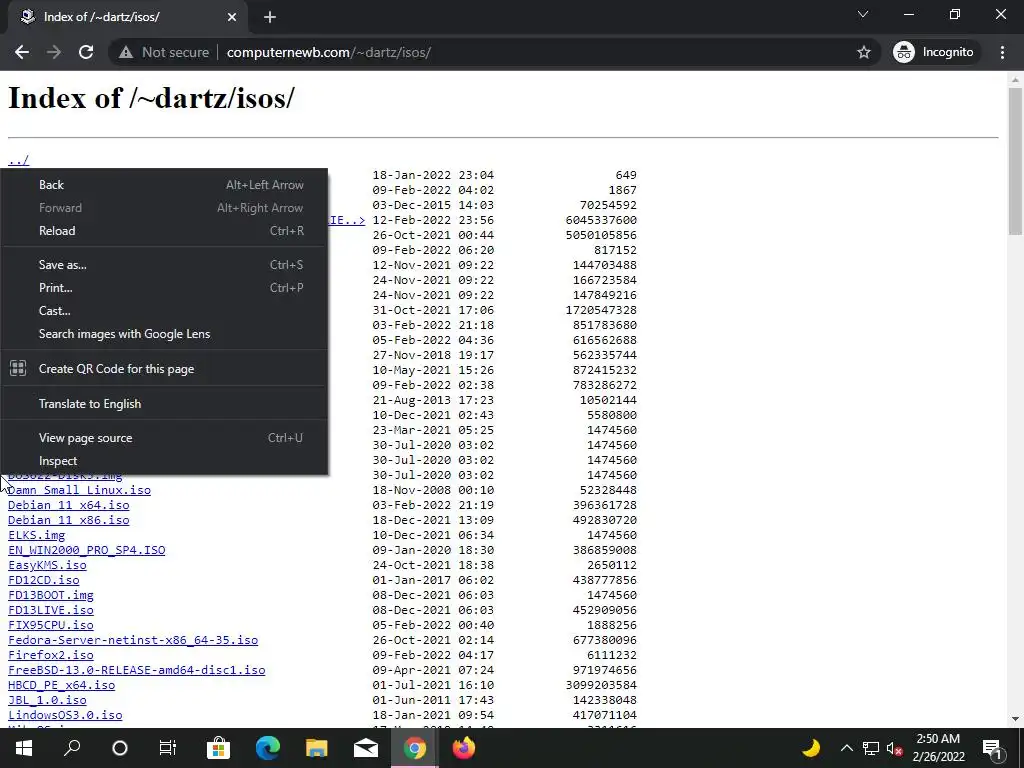Open the tab search chevron

[x=863, y=14]
